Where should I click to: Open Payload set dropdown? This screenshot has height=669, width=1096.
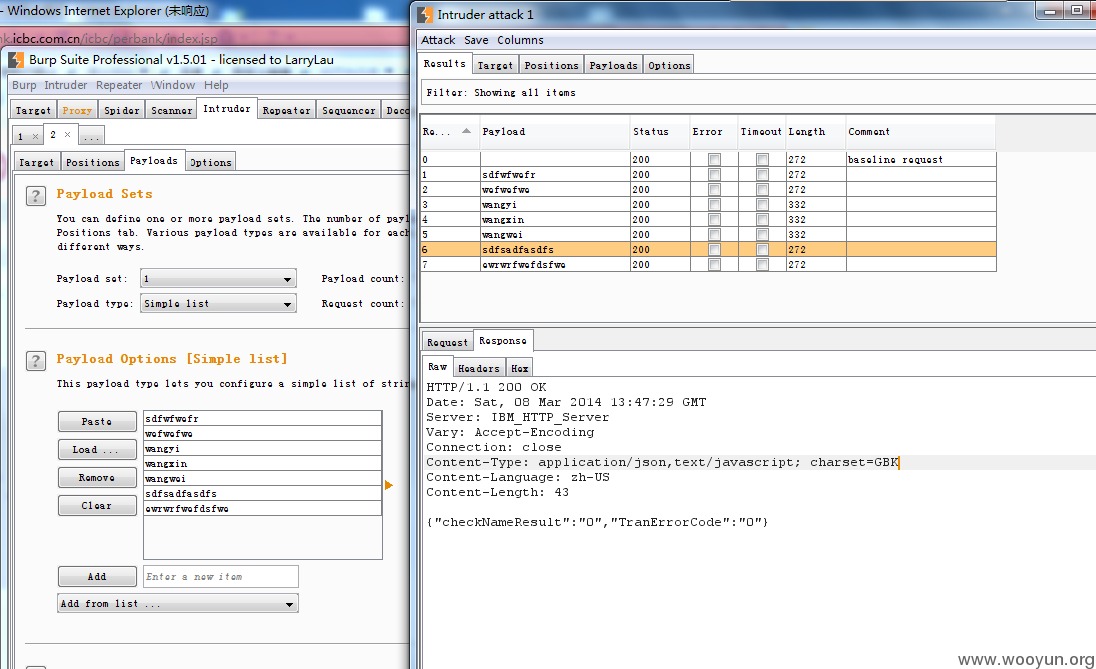pos(218,279)
